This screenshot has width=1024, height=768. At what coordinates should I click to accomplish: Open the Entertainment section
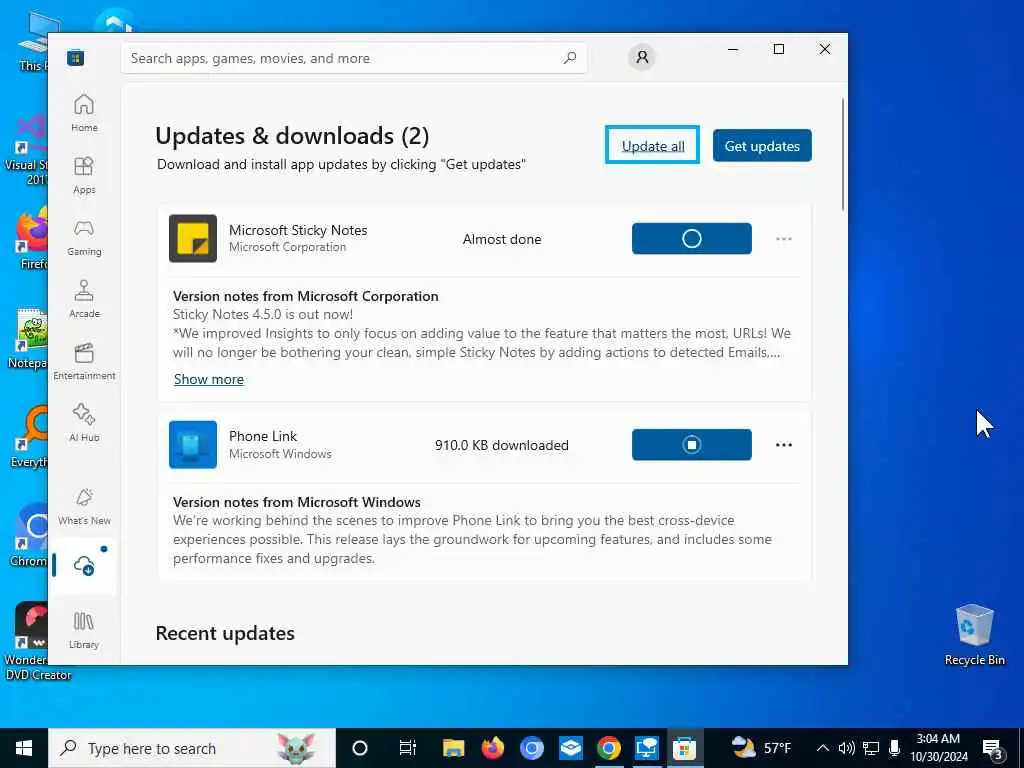[x=84, y=361]
